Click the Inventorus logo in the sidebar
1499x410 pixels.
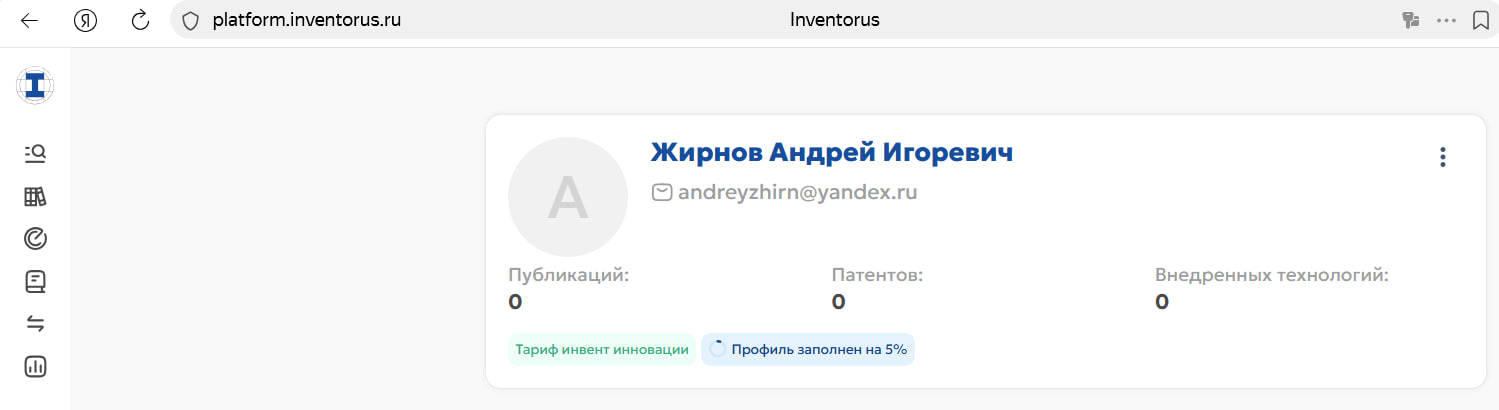[35, 87]
